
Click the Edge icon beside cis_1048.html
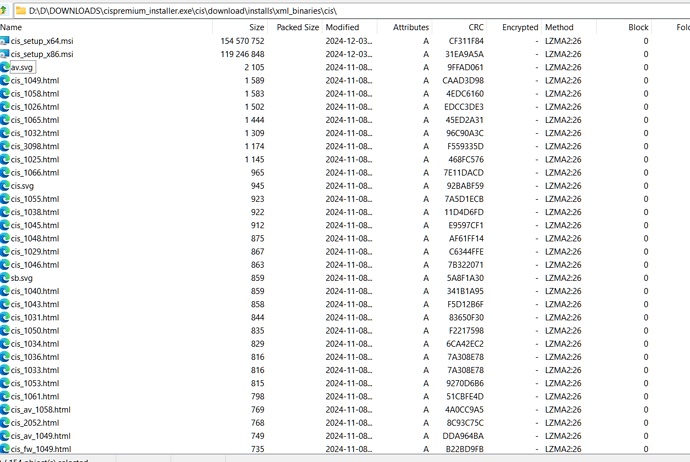(5, 238)
